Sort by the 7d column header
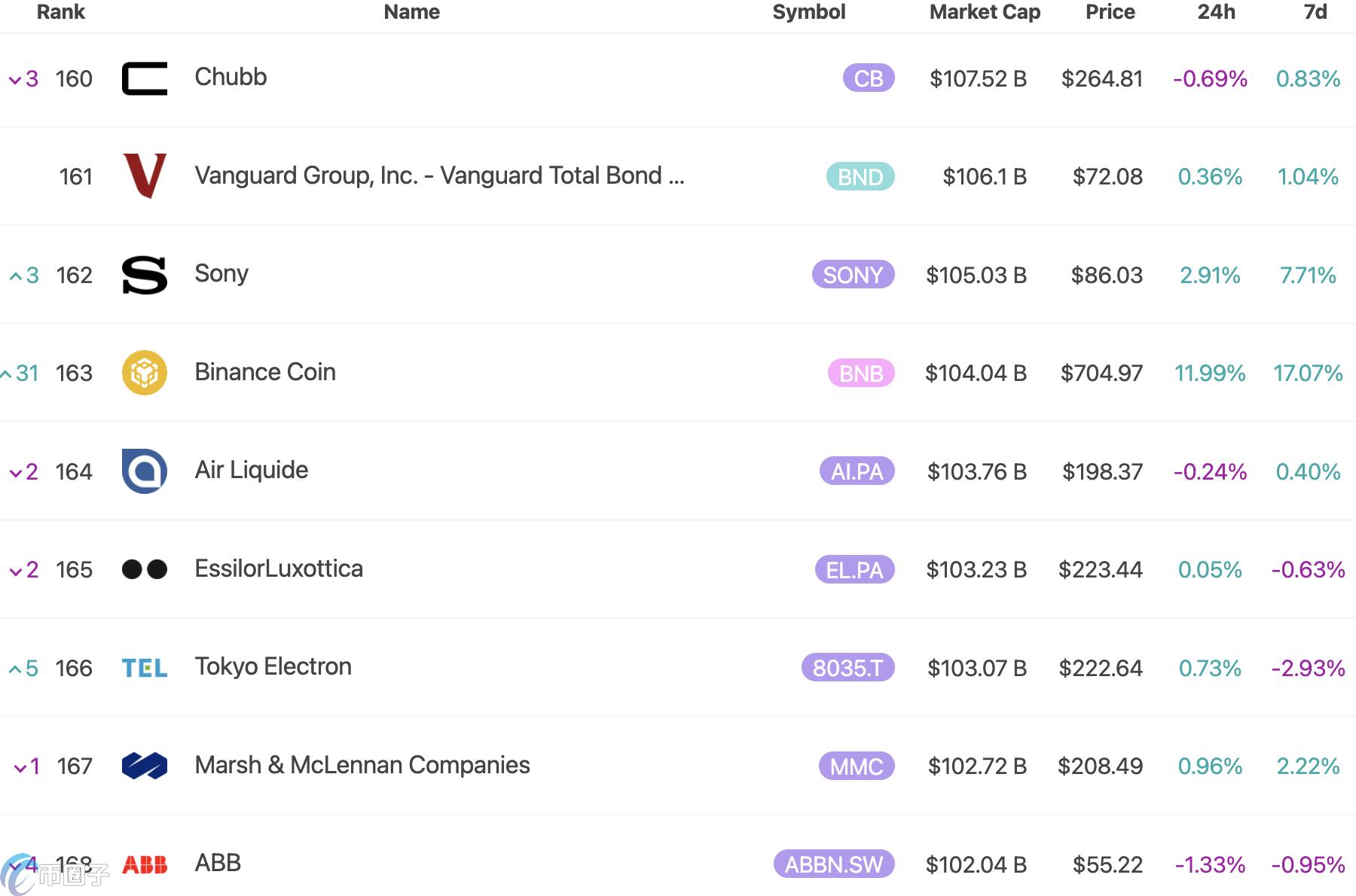 1315,12
